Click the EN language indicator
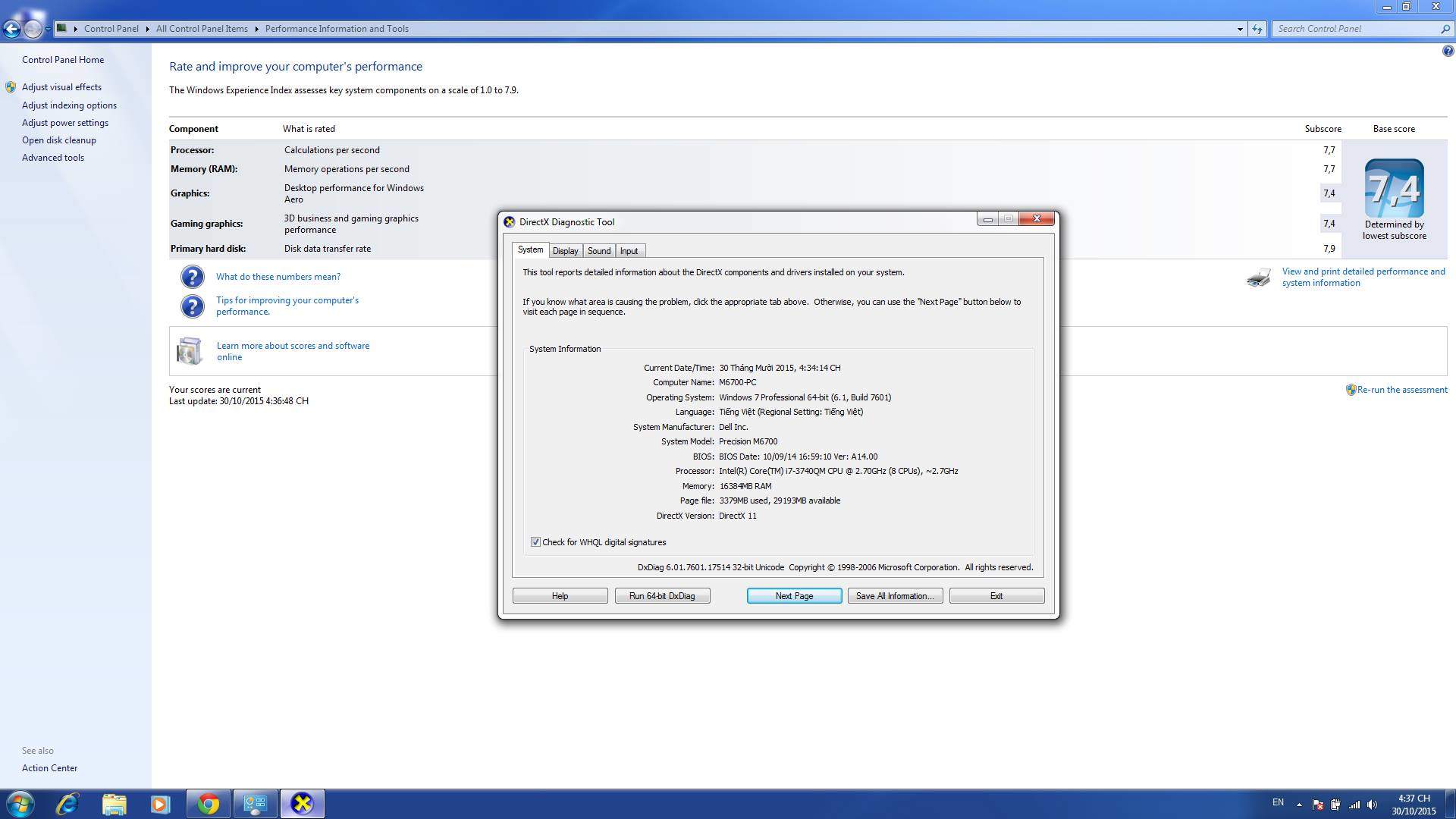 pos(1278,803)
